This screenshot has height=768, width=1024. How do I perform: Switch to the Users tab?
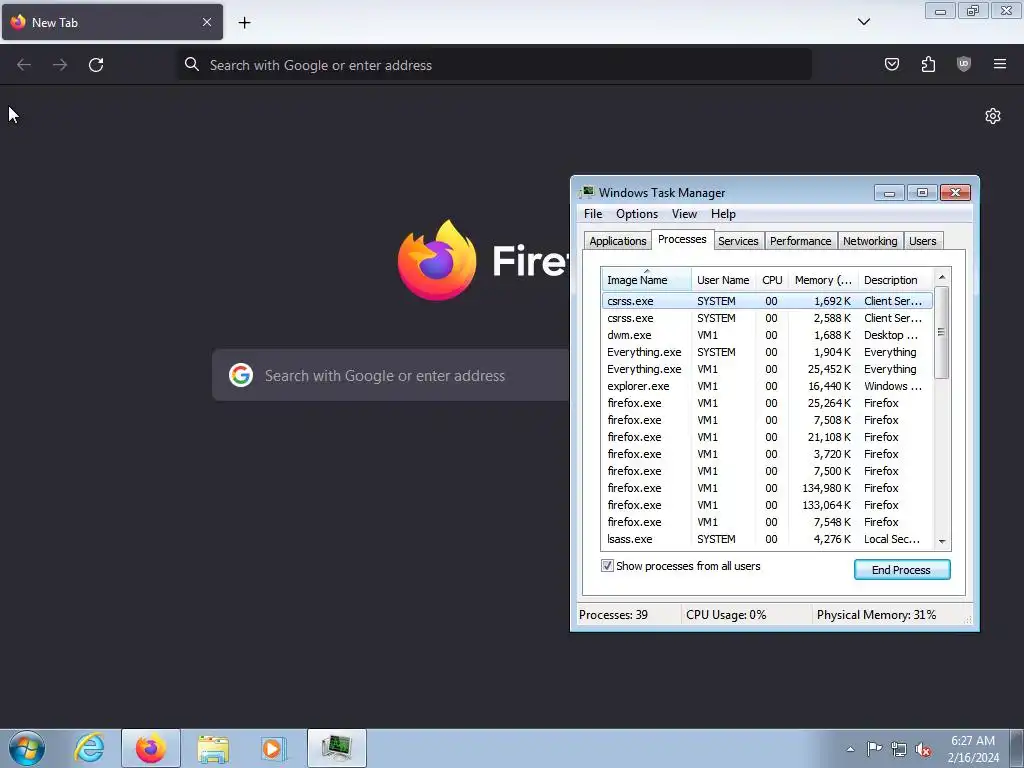[x=922, y=241]
